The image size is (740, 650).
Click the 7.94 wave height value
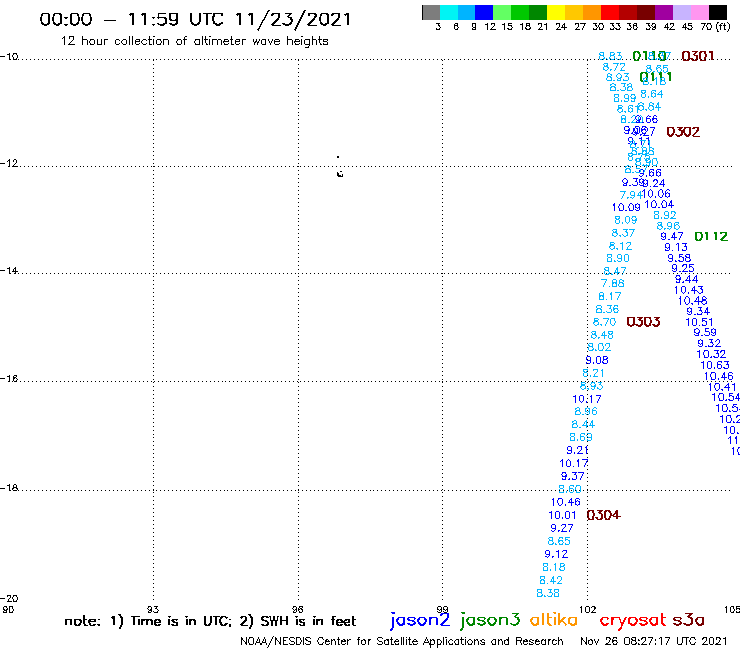[631, 195]
